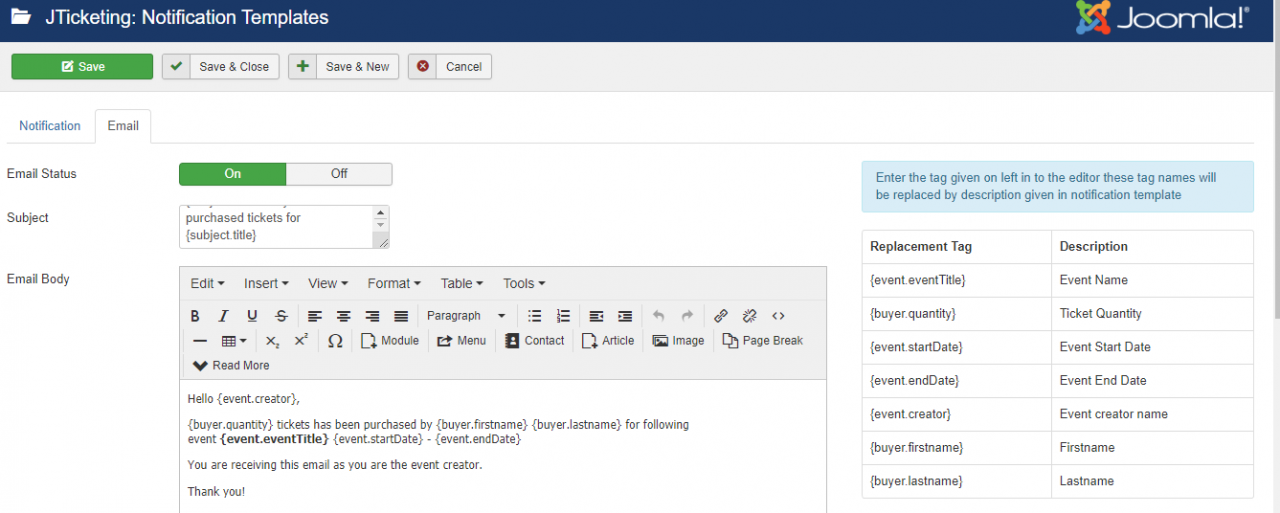Toggle bold formatting in editor
The image size is (1280, 513).
pos(196,316)
